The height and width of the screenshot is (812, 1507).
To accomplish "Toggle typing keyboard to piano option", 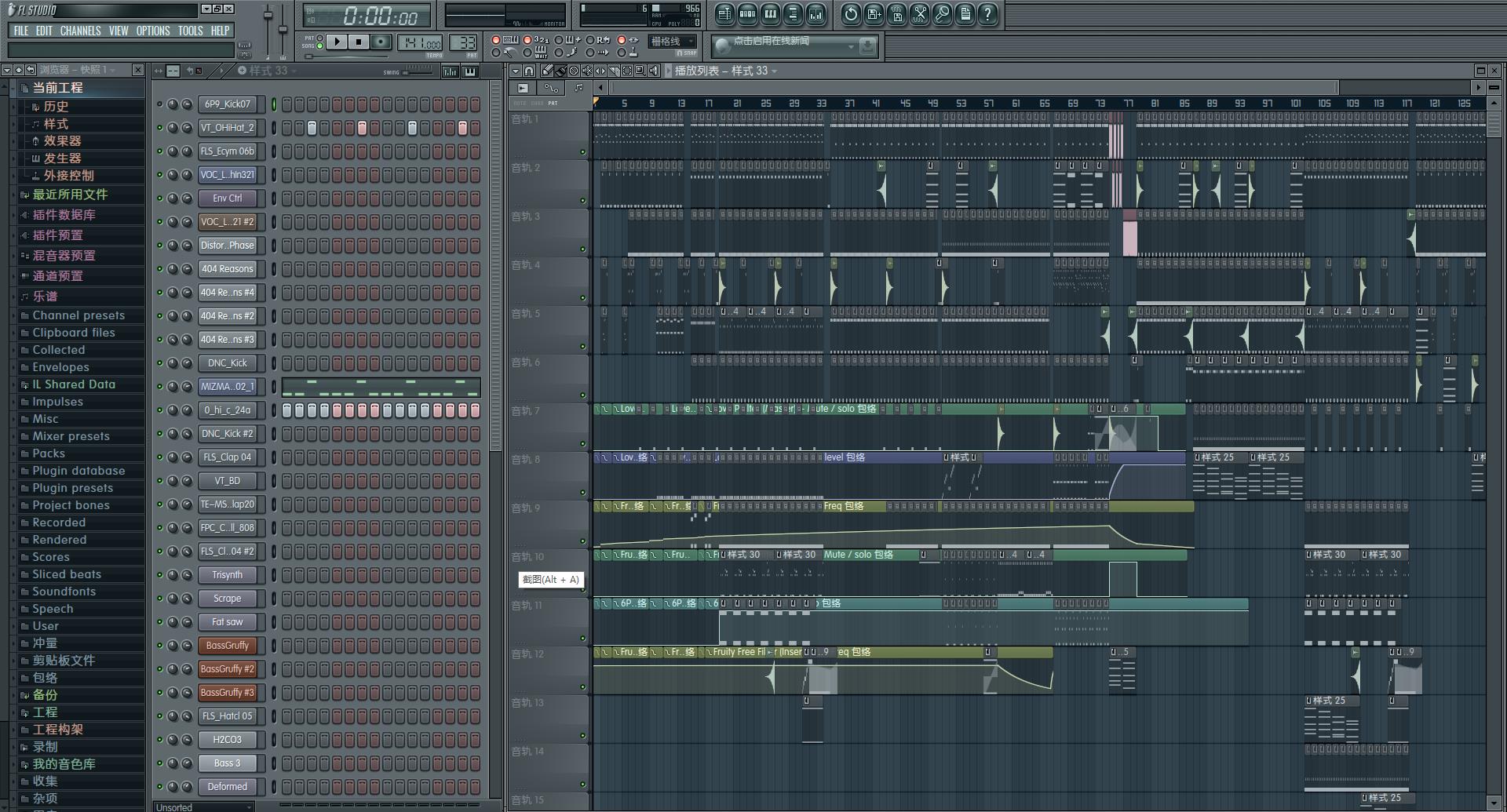I will coord(503,40).
